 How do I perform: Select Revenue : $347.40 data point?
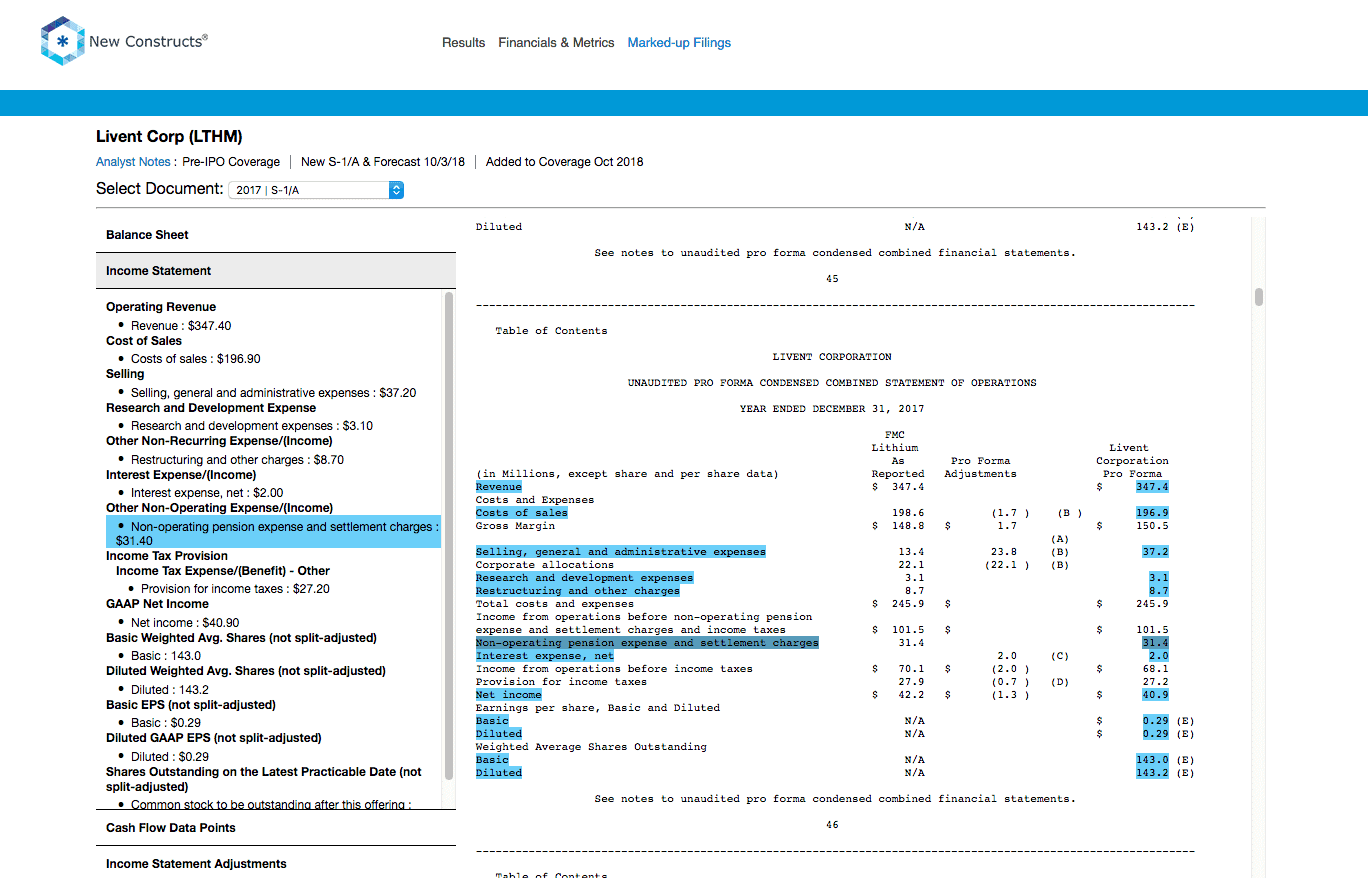[181, 326]
